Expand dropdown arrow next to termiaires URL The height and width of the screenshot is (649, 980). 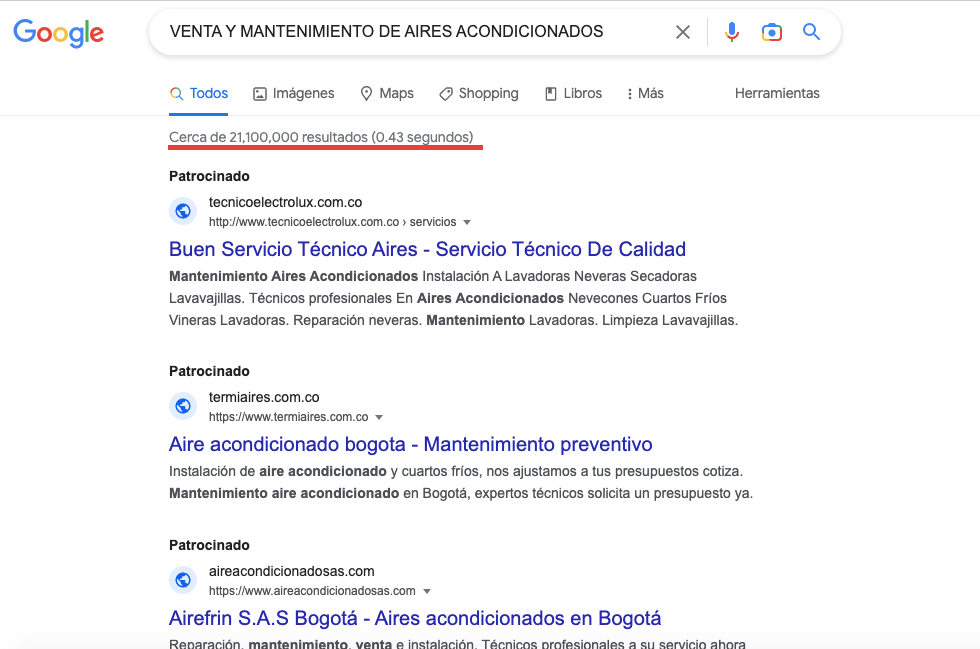(x=379, y=418)
